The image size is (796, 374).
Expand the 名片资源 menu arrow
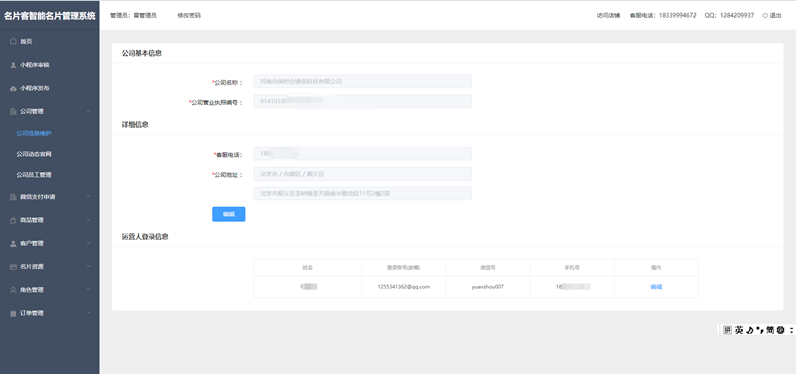(x=89, y=266)
